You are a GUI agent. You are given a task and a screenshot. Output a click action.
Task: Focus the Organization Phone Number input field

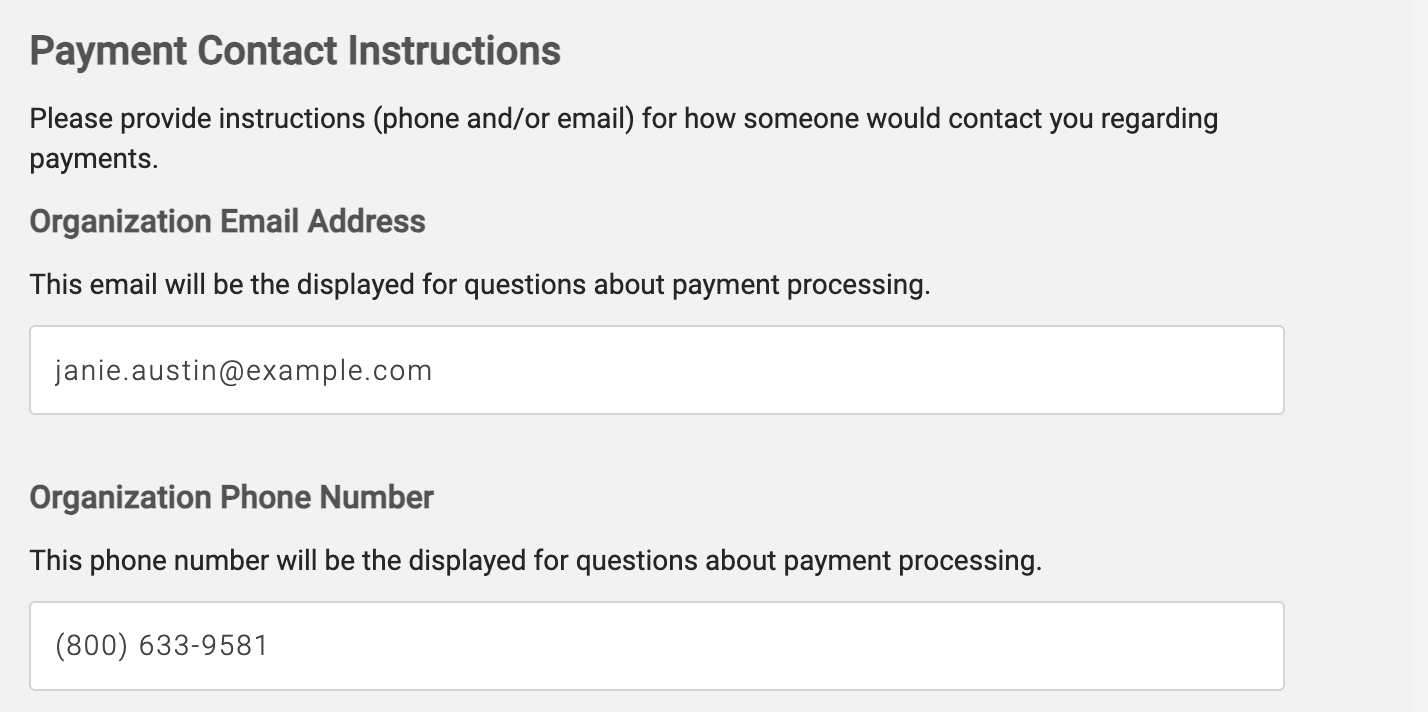[x=656, y=646]
